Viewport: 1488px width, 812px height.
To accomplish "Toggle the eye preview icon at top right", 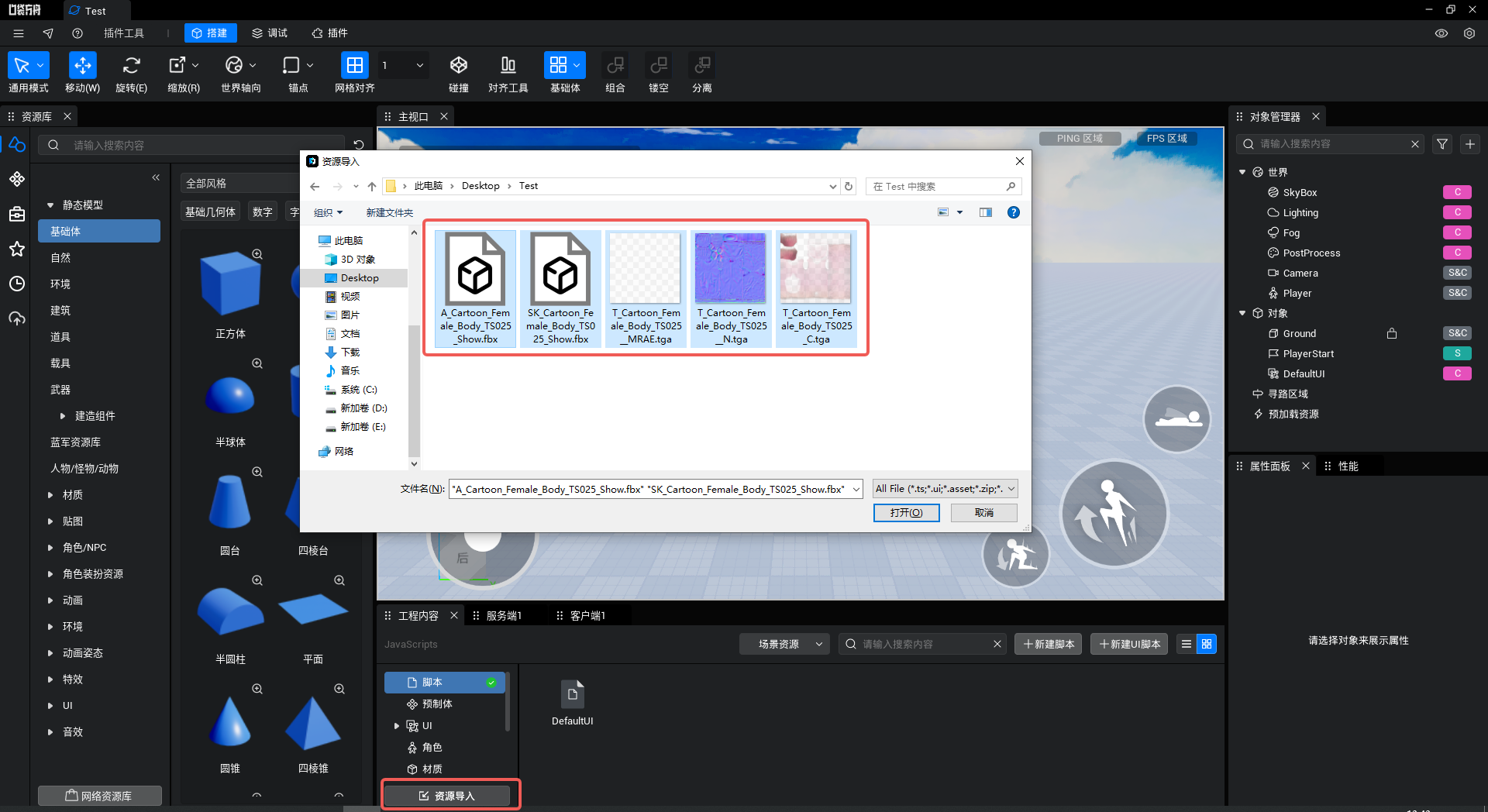I will point(1441,33).
